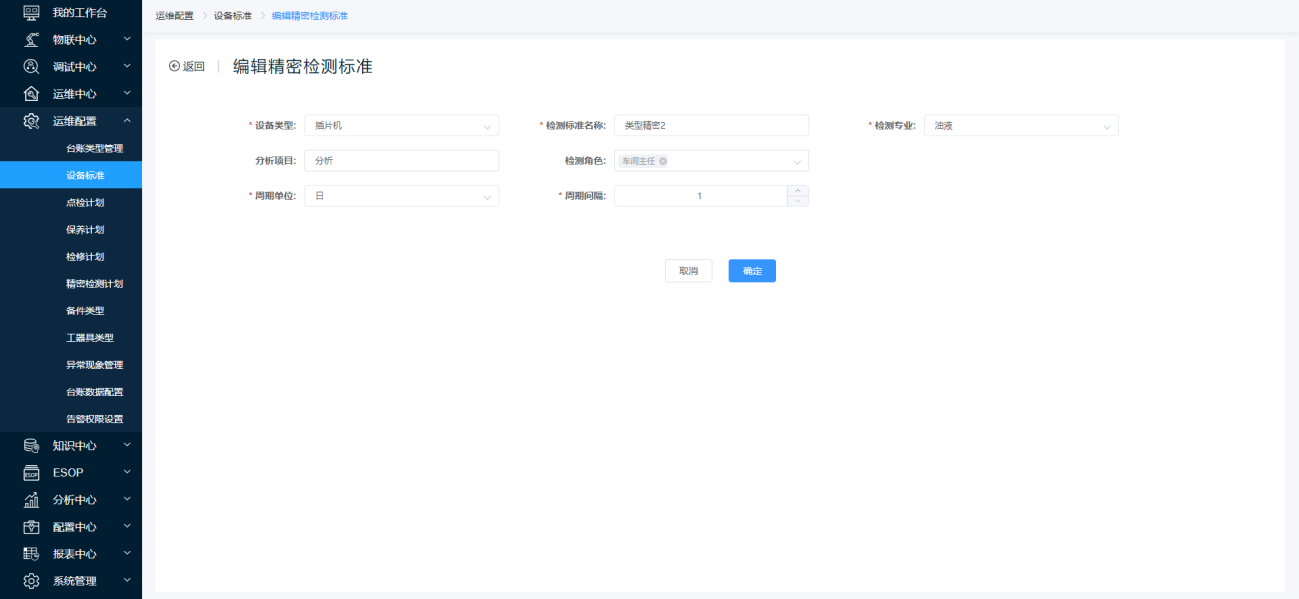The height and width of the screenshot is (599, 1299).
Task: Remove the 车间主任 tag from 检测角色
Action: pos(663,161)
